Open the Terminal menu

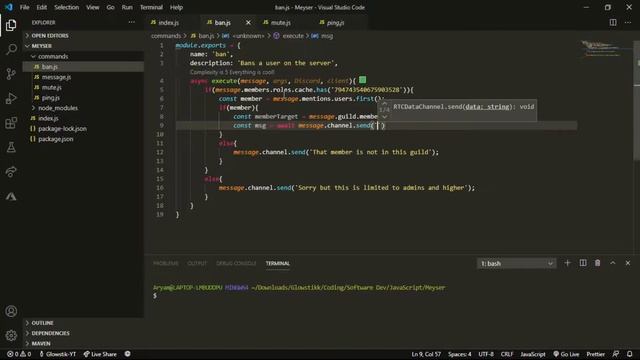(x=151, y=7)
